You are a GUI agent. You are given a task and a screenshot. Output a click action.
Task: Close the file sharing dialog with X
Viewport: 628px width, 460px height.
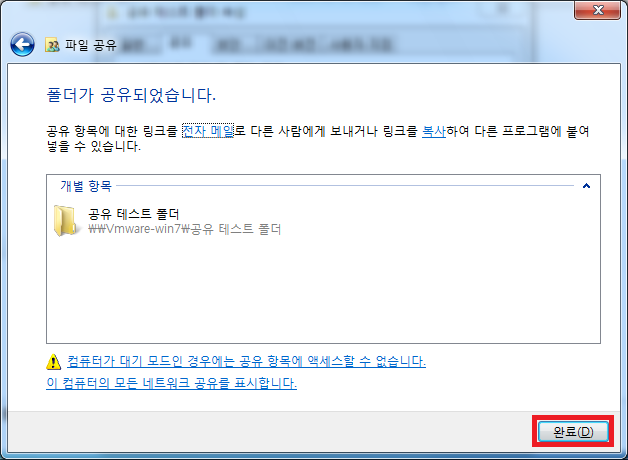coord(598,10)
